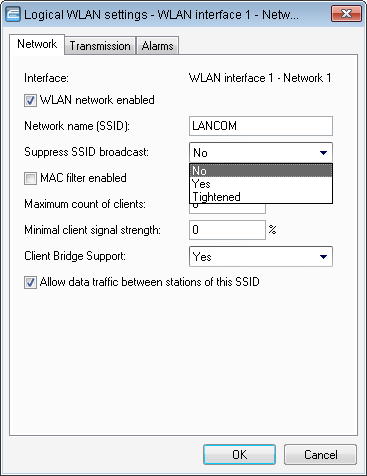This screenshot has width=367, height=476.
Task: Open the Client Bridge Support dropdown
Action: (323, 257)
